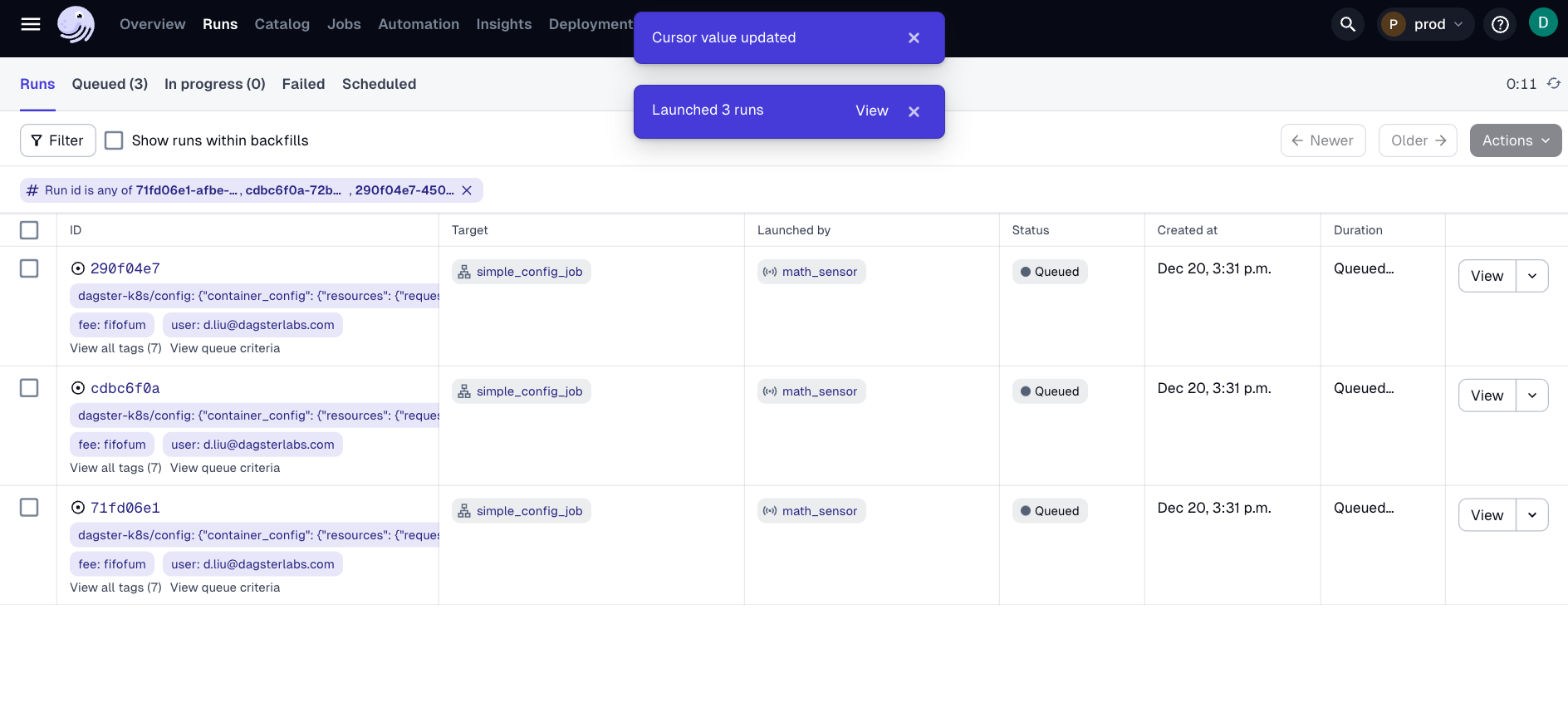Toggle the select-all runs header checkbox
The width and height of the screenshot is (1568, 708).
coord(29,230)
